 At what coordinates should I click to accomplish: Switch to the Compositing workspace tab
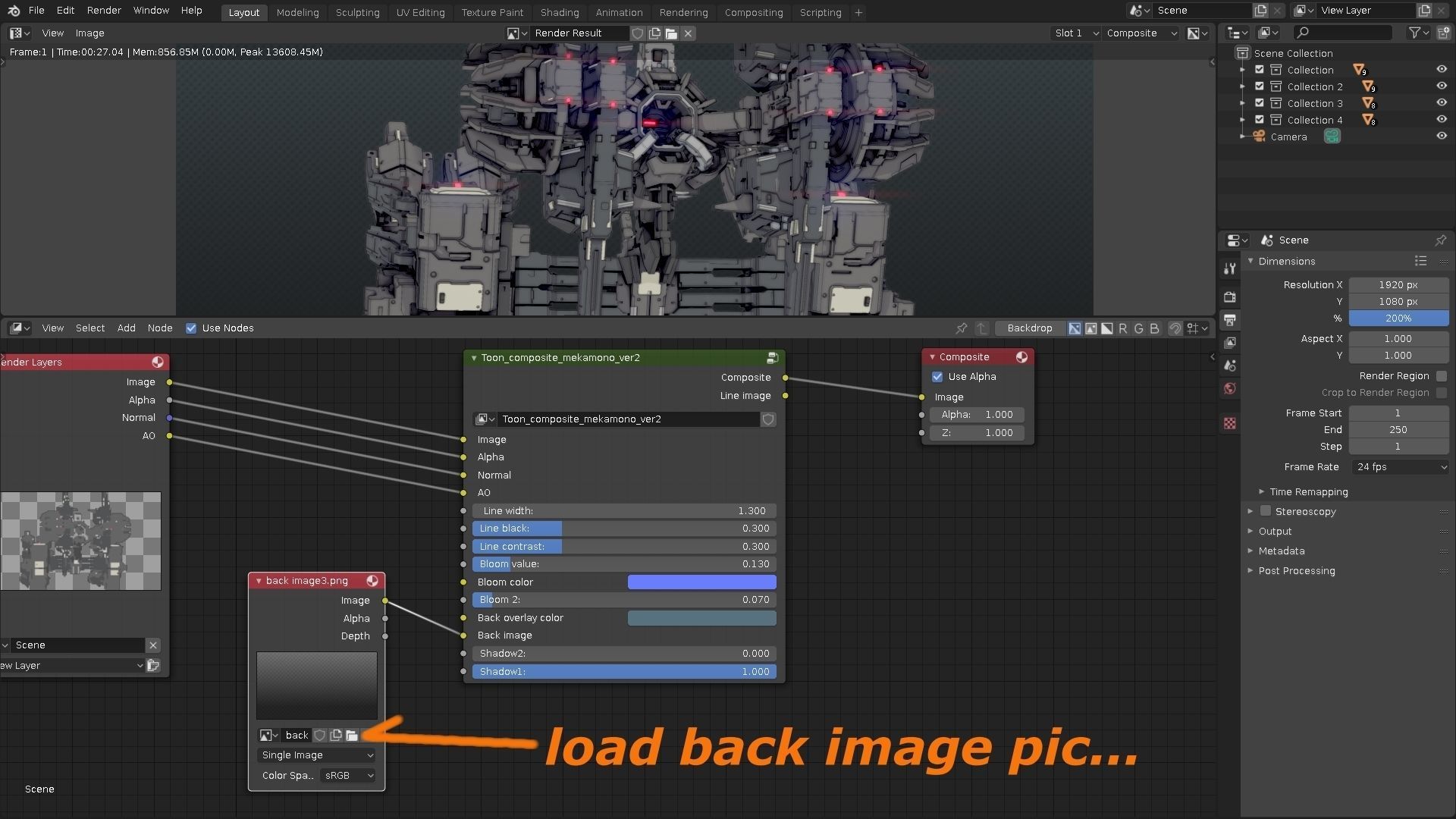point(754,12)
